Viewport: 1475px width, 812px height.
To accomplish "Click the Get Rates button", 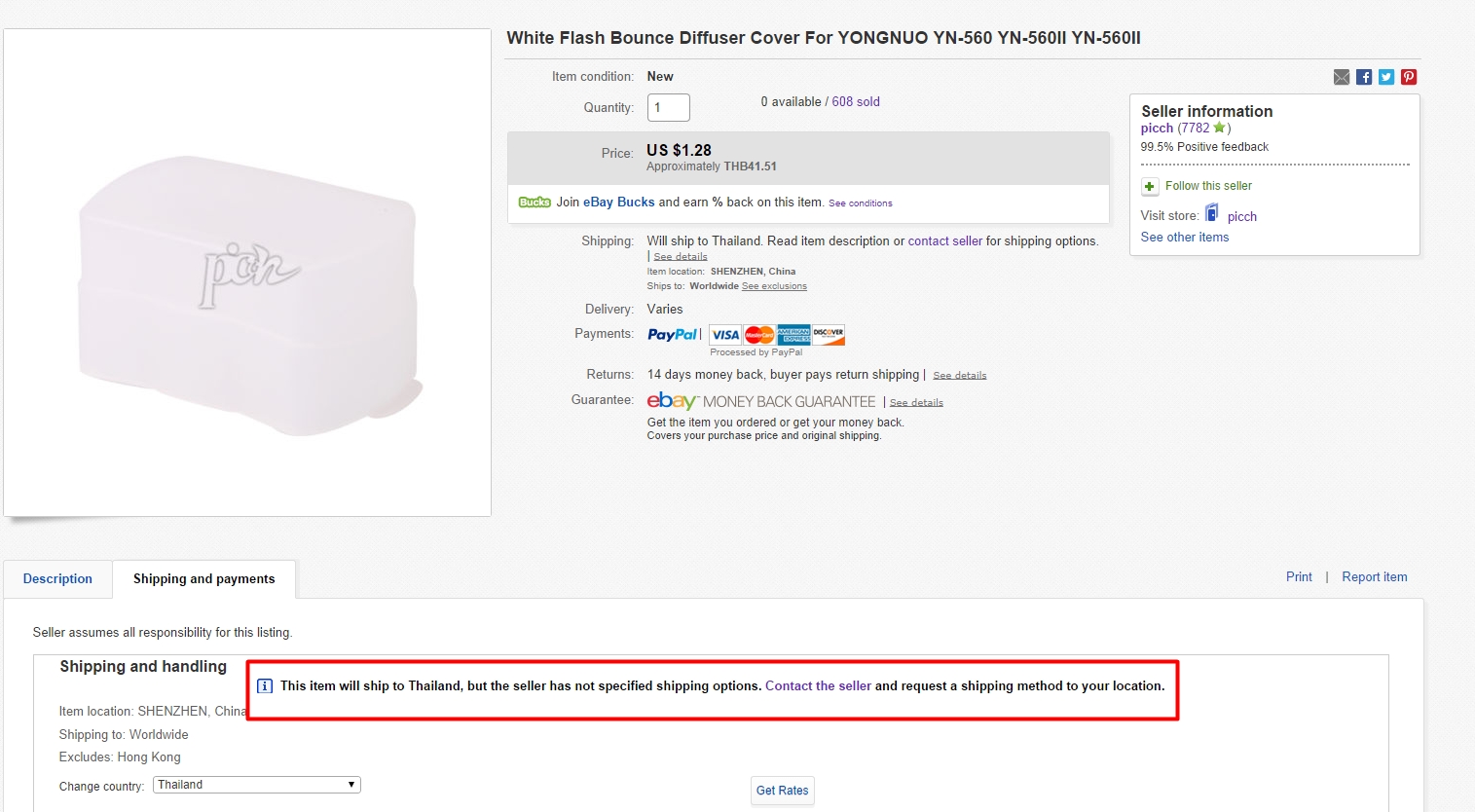I will coord(782,791).
